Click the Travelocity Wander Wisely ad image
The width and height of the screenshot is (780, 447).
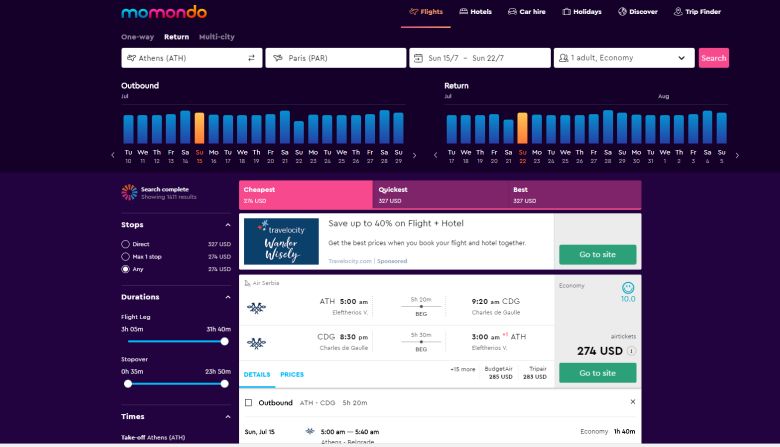point(281,241)
